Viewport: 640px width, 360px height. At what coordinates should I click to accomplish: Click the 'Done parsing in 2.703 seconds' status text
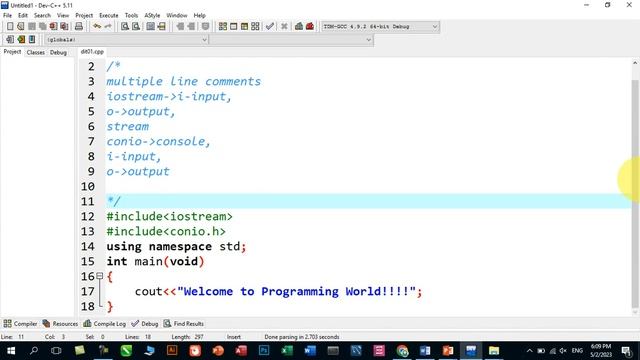[302, 337]
